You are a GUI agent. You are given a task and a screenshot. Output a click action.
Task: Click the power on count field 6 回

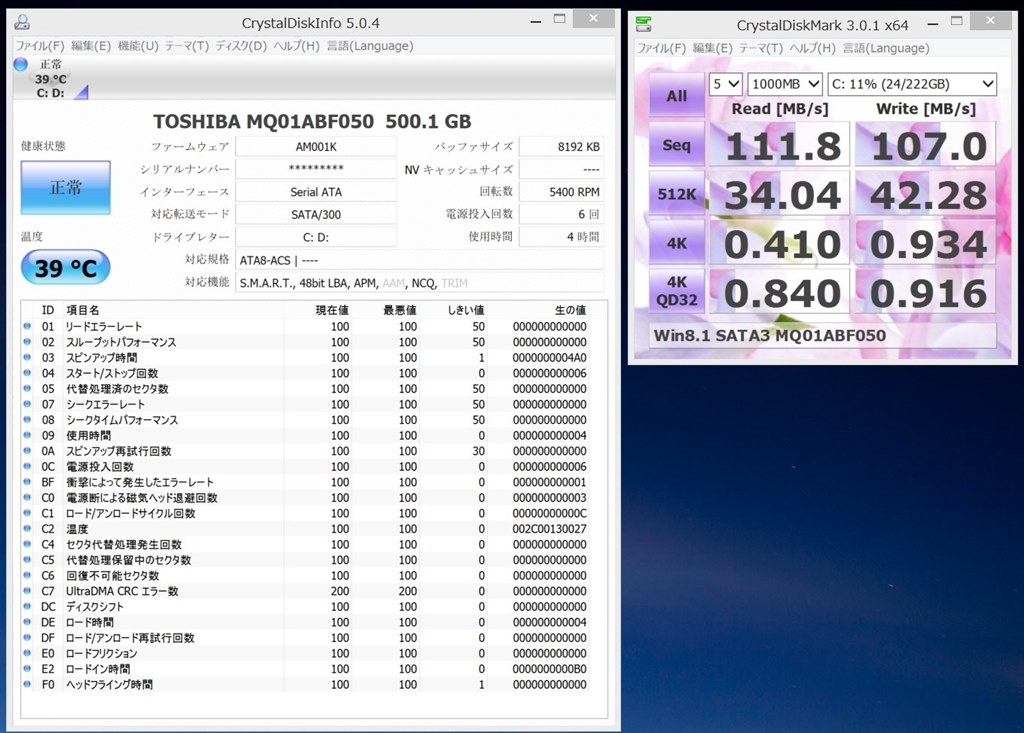coord(562,214)
